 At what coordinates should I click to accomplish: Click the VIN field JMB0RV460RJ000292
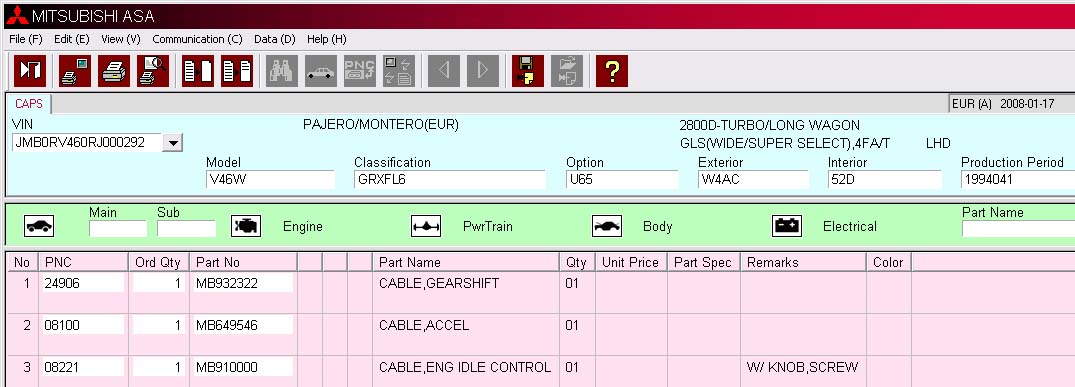point(87,143)
